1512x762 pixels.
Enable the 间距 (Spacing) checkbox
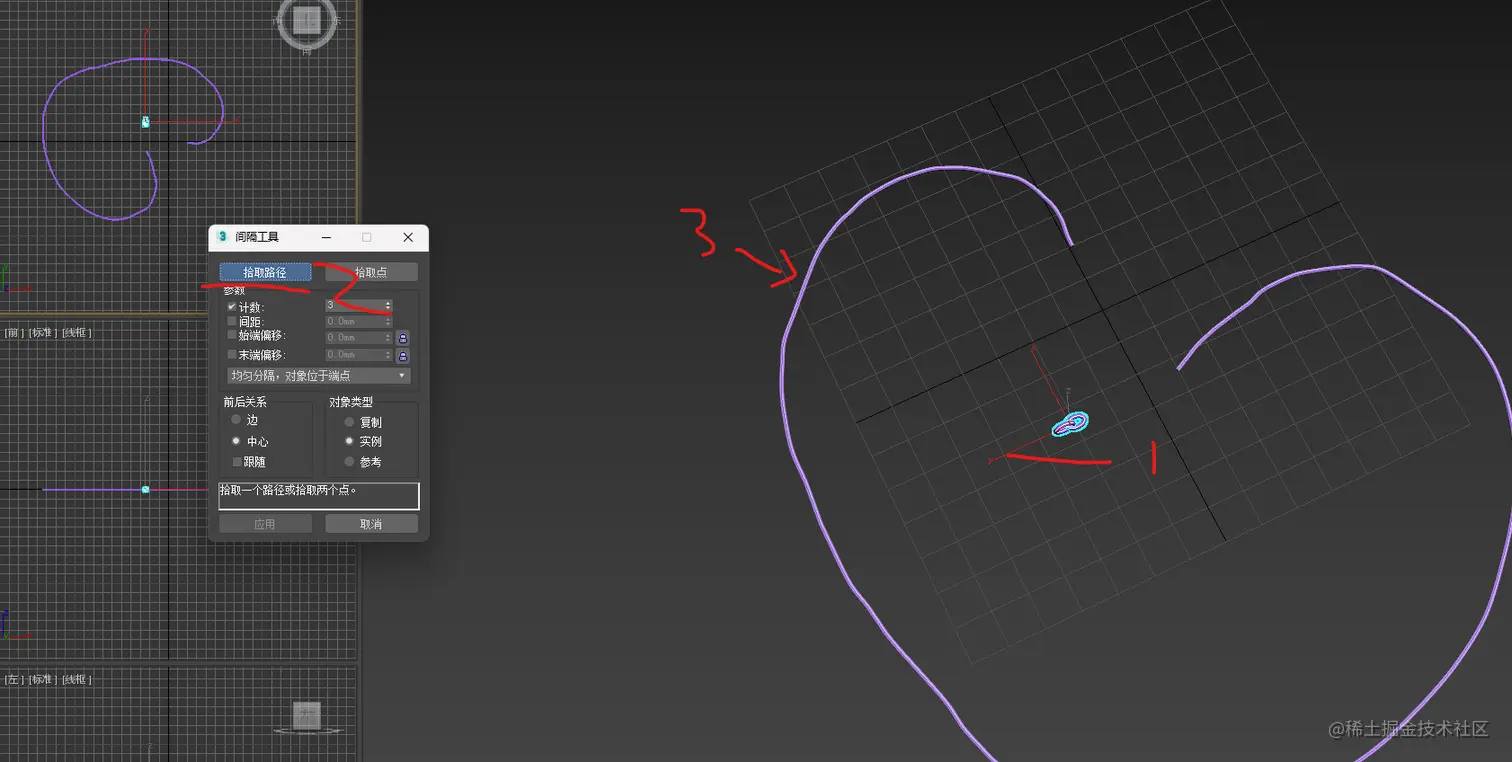(x=232, y=321)
